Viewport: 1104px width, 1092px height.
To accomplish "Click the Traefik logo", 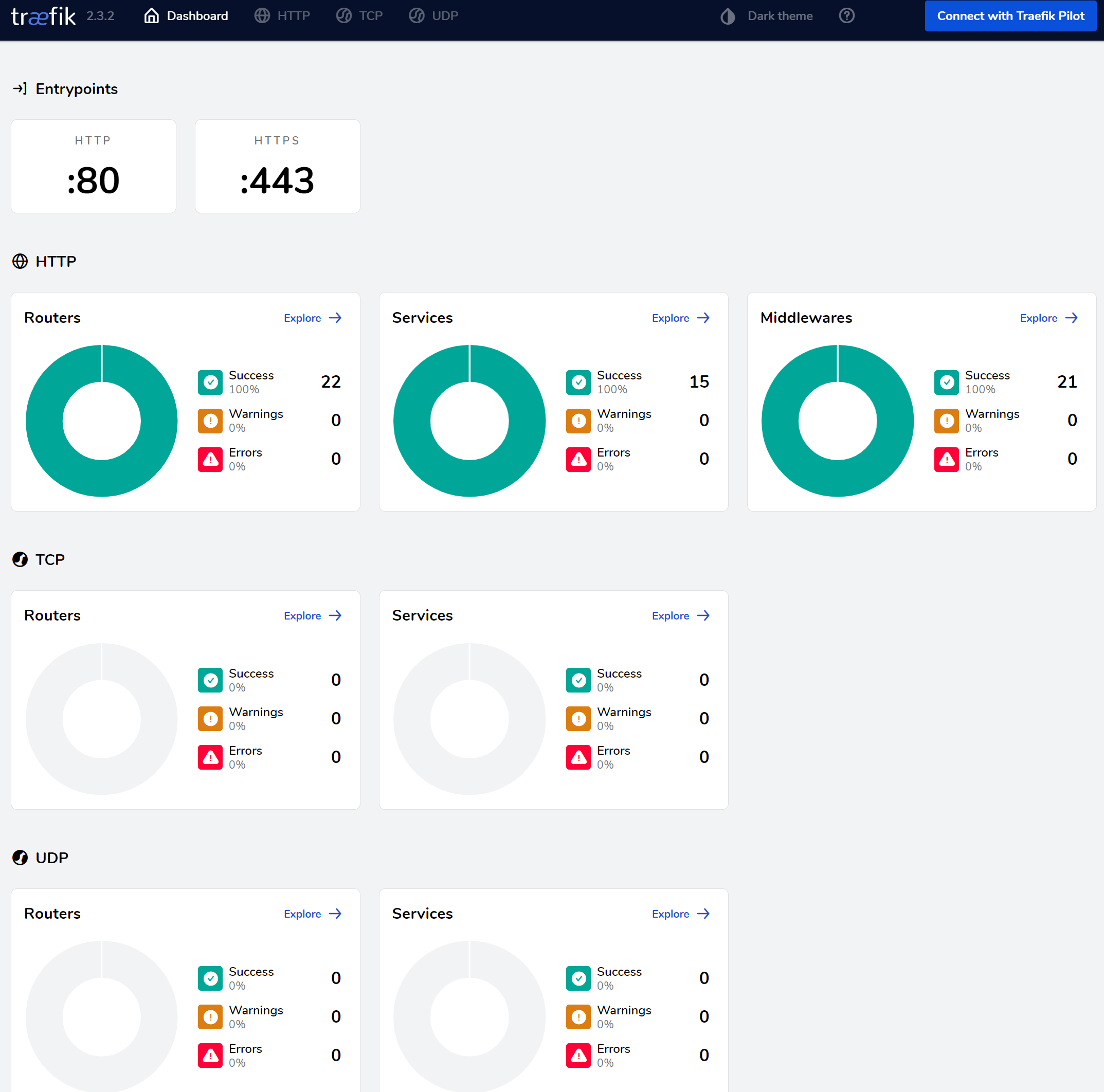I will (43, 16).
